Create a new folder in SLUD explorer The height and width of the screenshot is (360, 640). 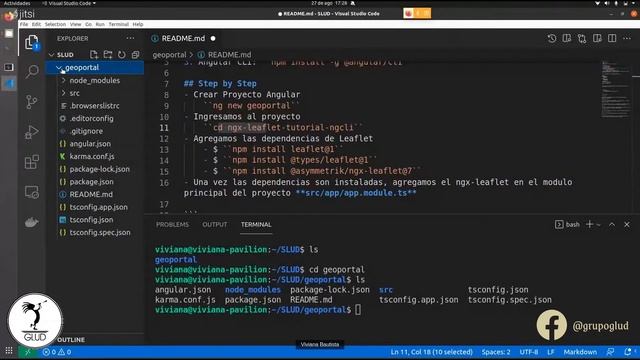108,54
